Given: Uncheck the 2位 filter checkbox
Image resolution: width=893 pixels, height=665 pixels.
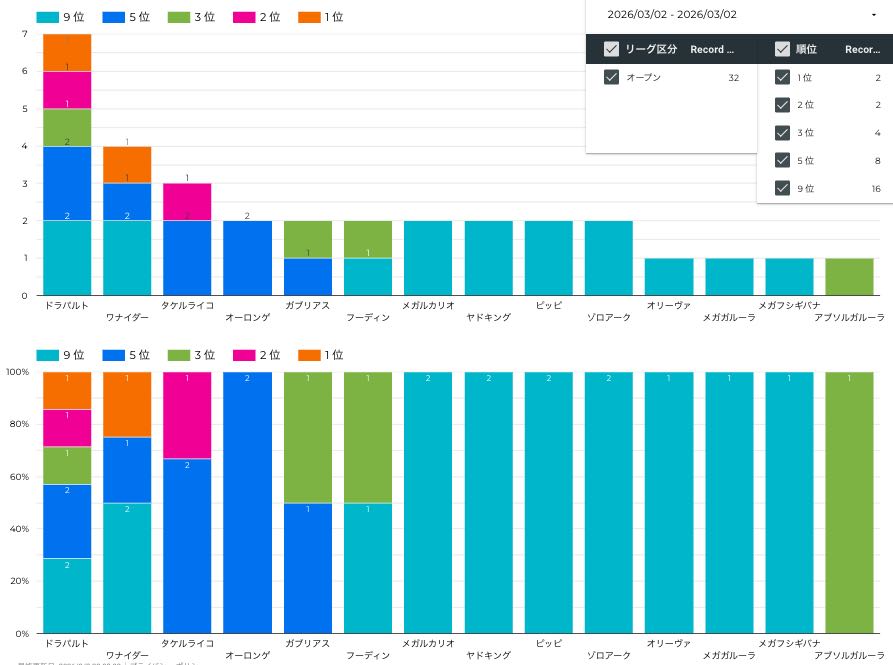Looking at the screenshot, I should (x=782, y=105).
